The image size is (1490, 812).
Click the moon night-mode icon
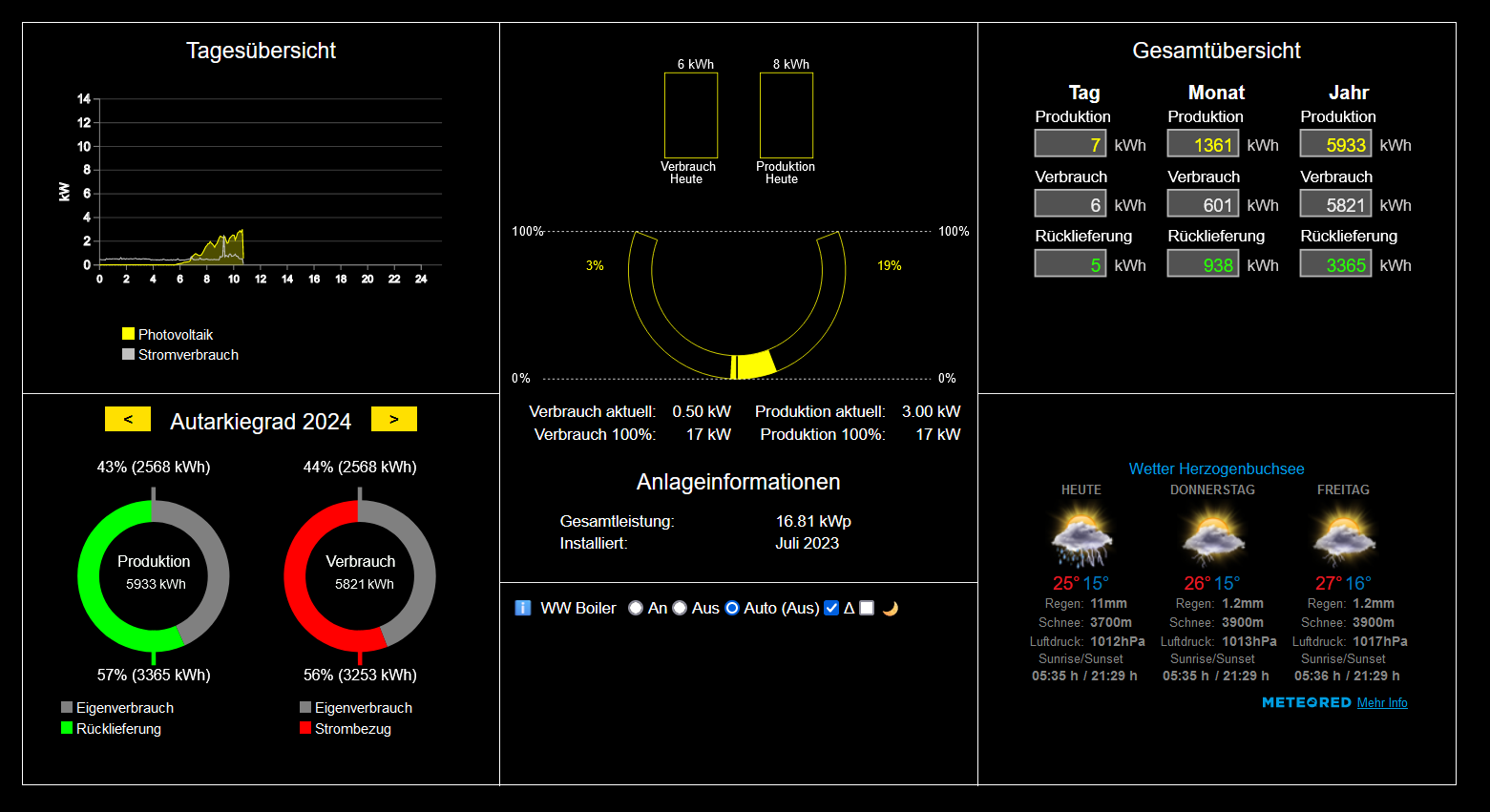[x=890, y=609]
